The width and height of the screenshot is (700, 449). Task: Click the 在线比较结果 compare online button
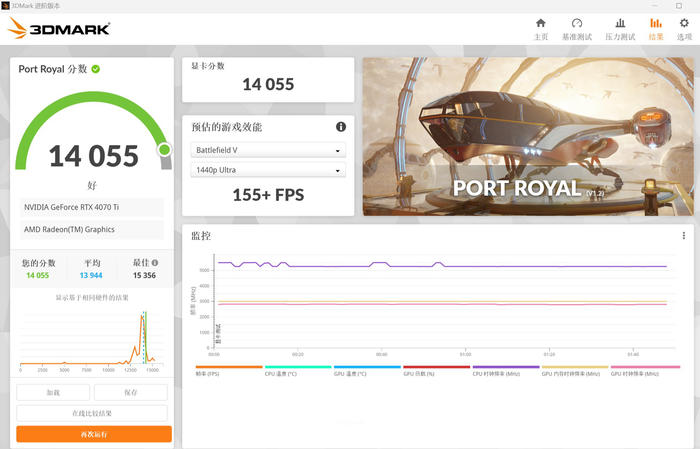(93, 413)
